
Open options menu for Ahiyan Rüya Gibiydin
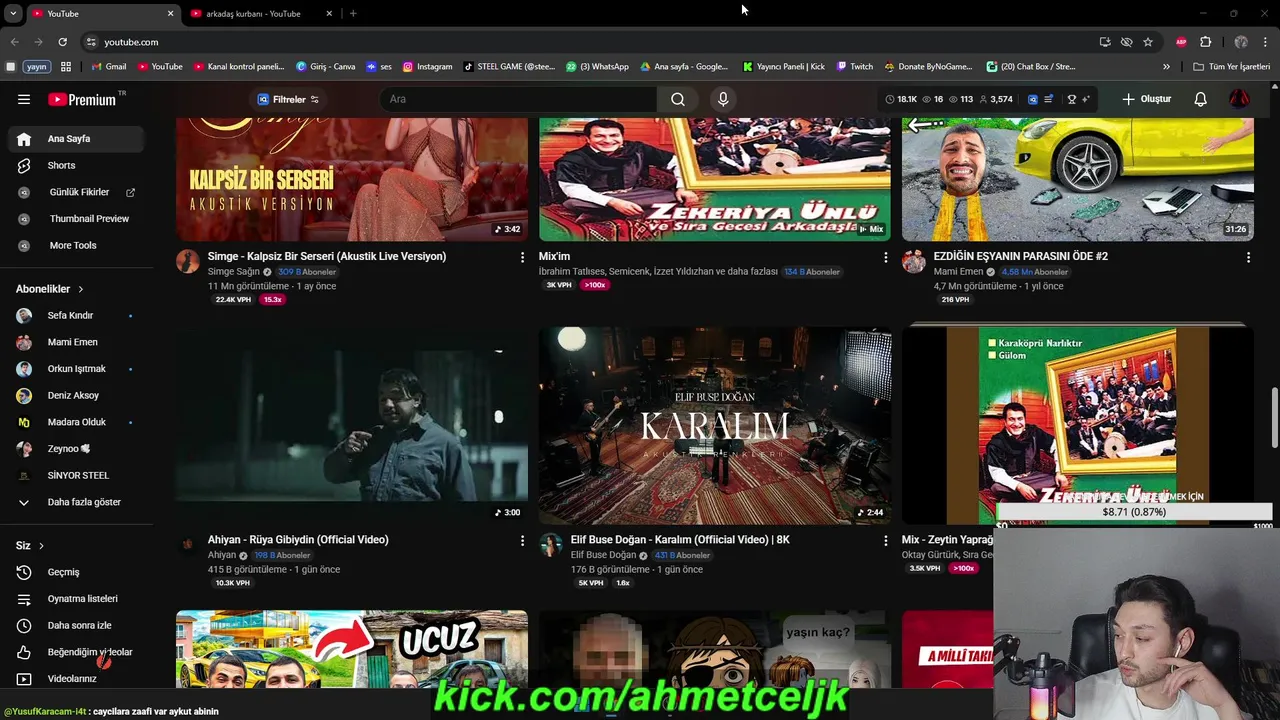[522, 540]
